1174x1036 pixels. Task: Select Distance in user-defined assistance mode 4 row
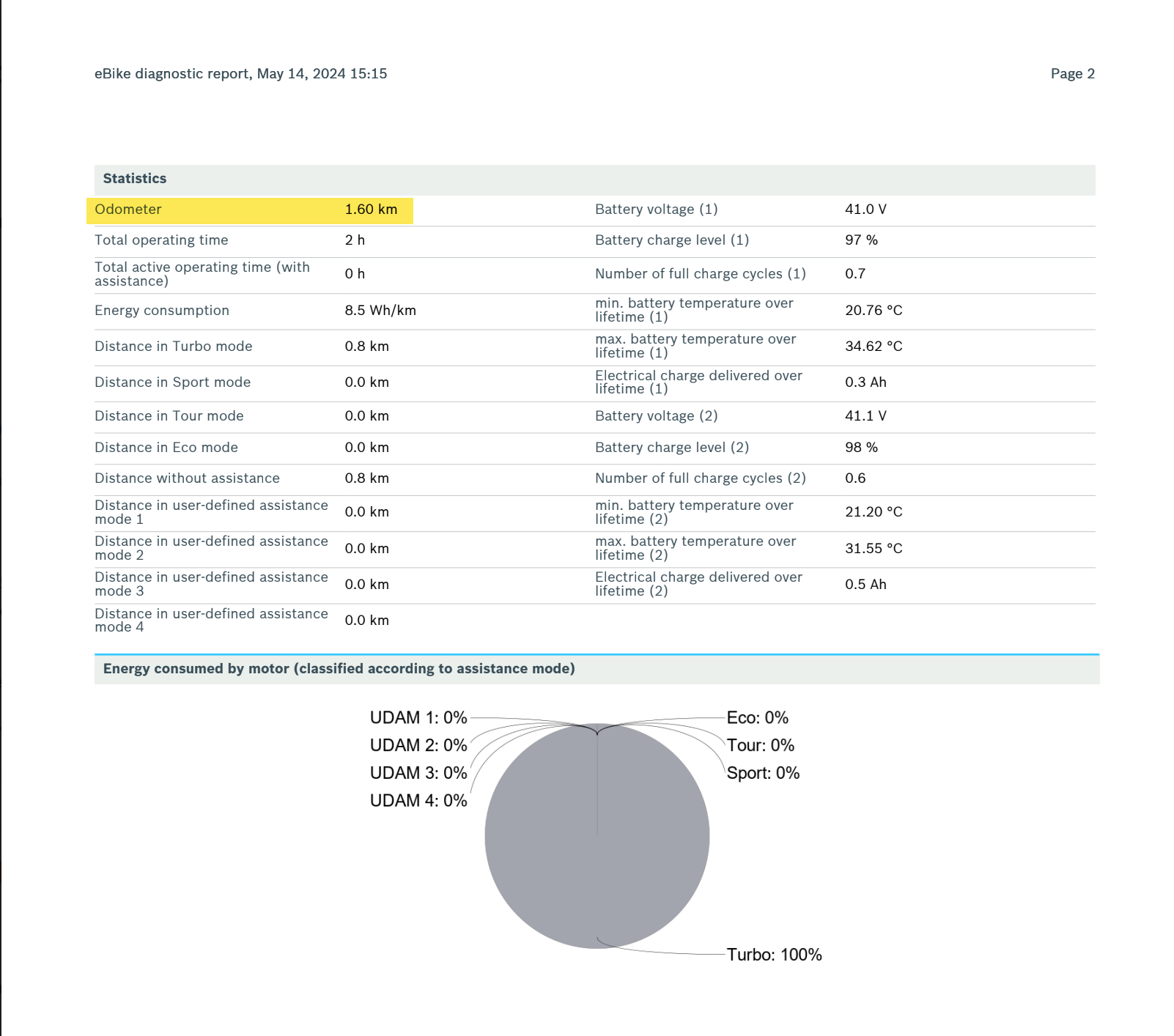click(x=210, y=620)
